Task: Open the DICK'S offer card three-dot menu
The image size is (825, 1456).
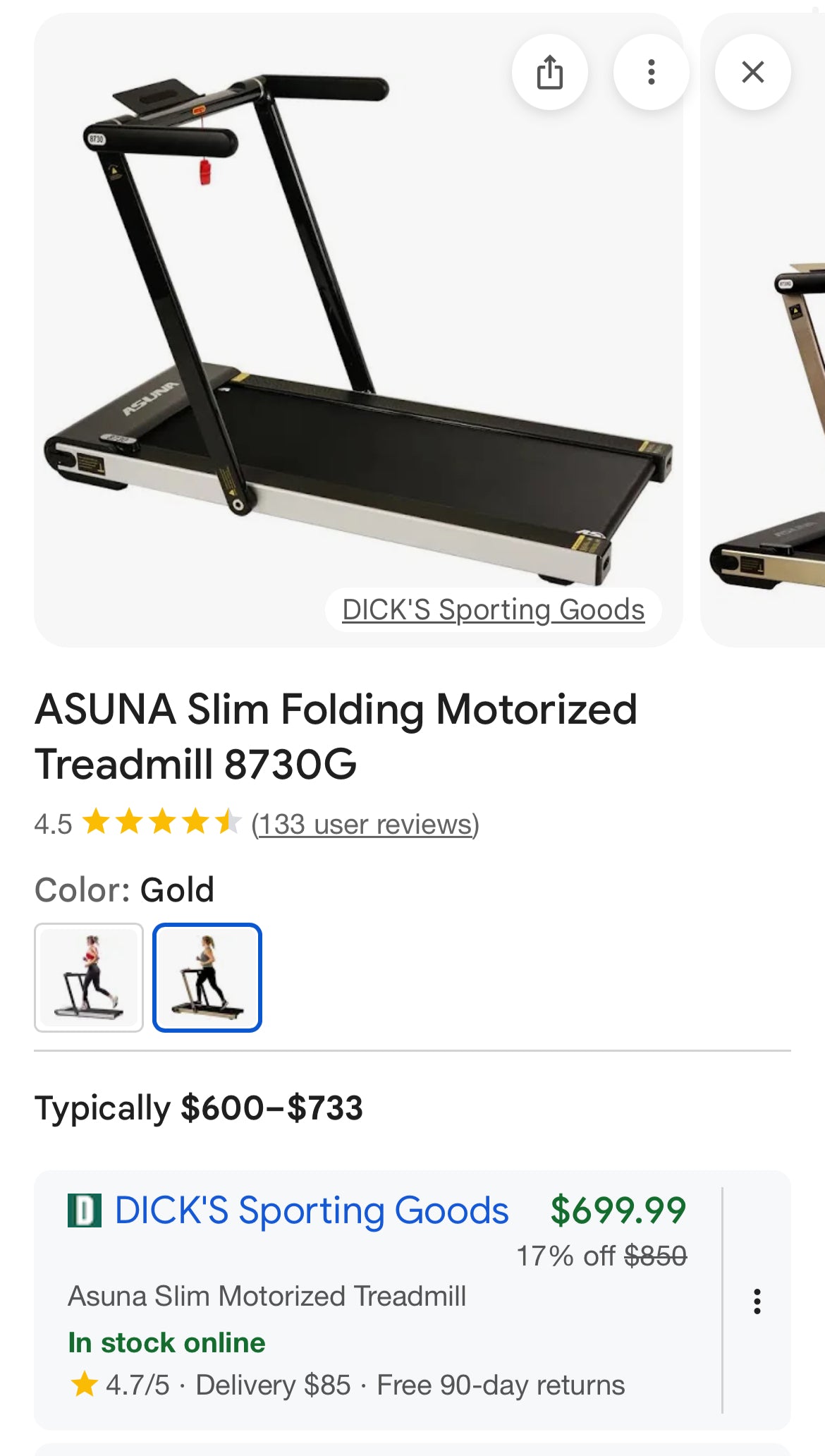Action: [x=757, y=1302]
